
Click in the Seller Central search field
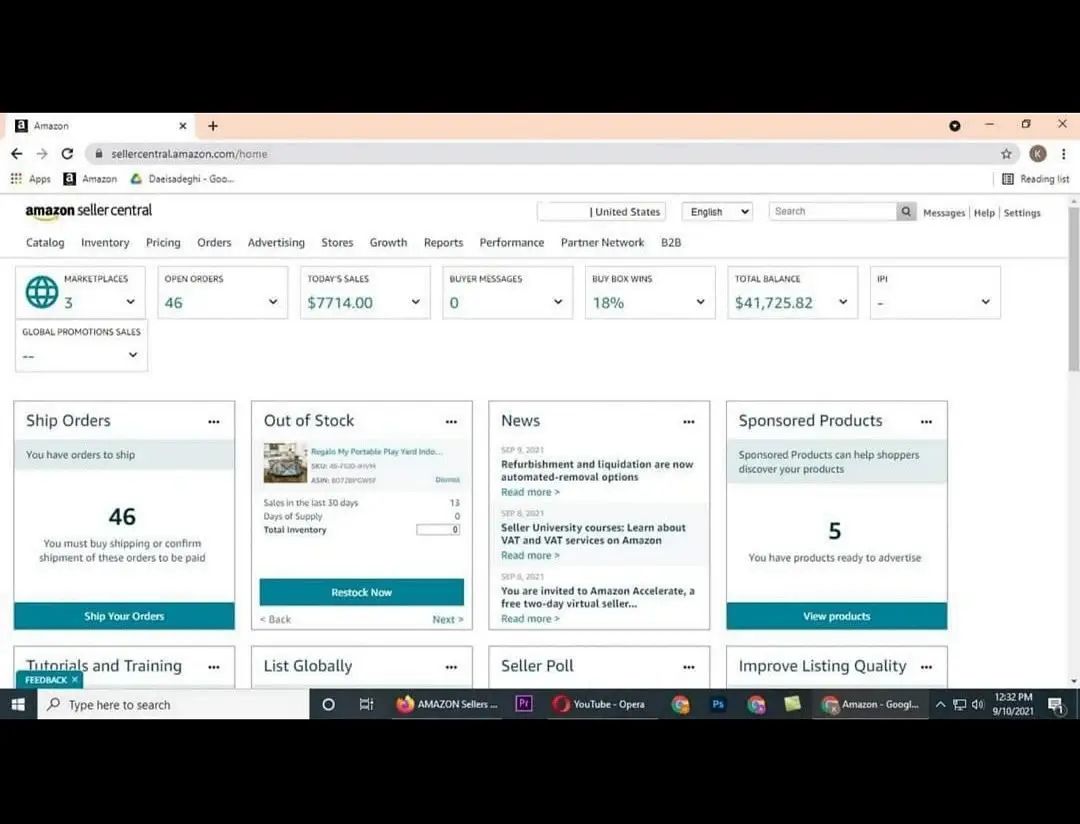(x=833, y=212)
